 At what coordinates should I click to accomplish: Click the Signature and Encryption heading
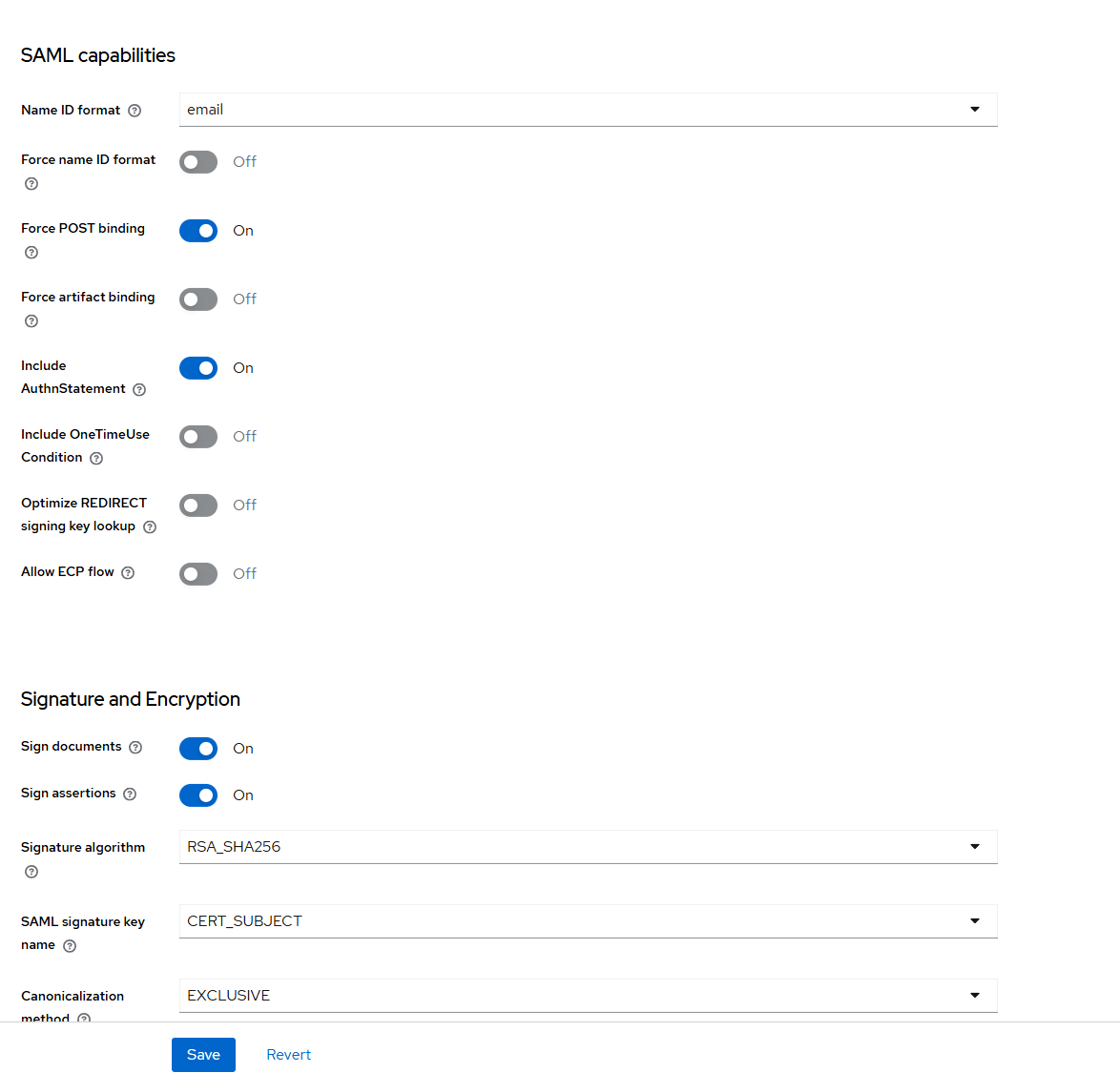pyautogui.click(x=130, y=699)
